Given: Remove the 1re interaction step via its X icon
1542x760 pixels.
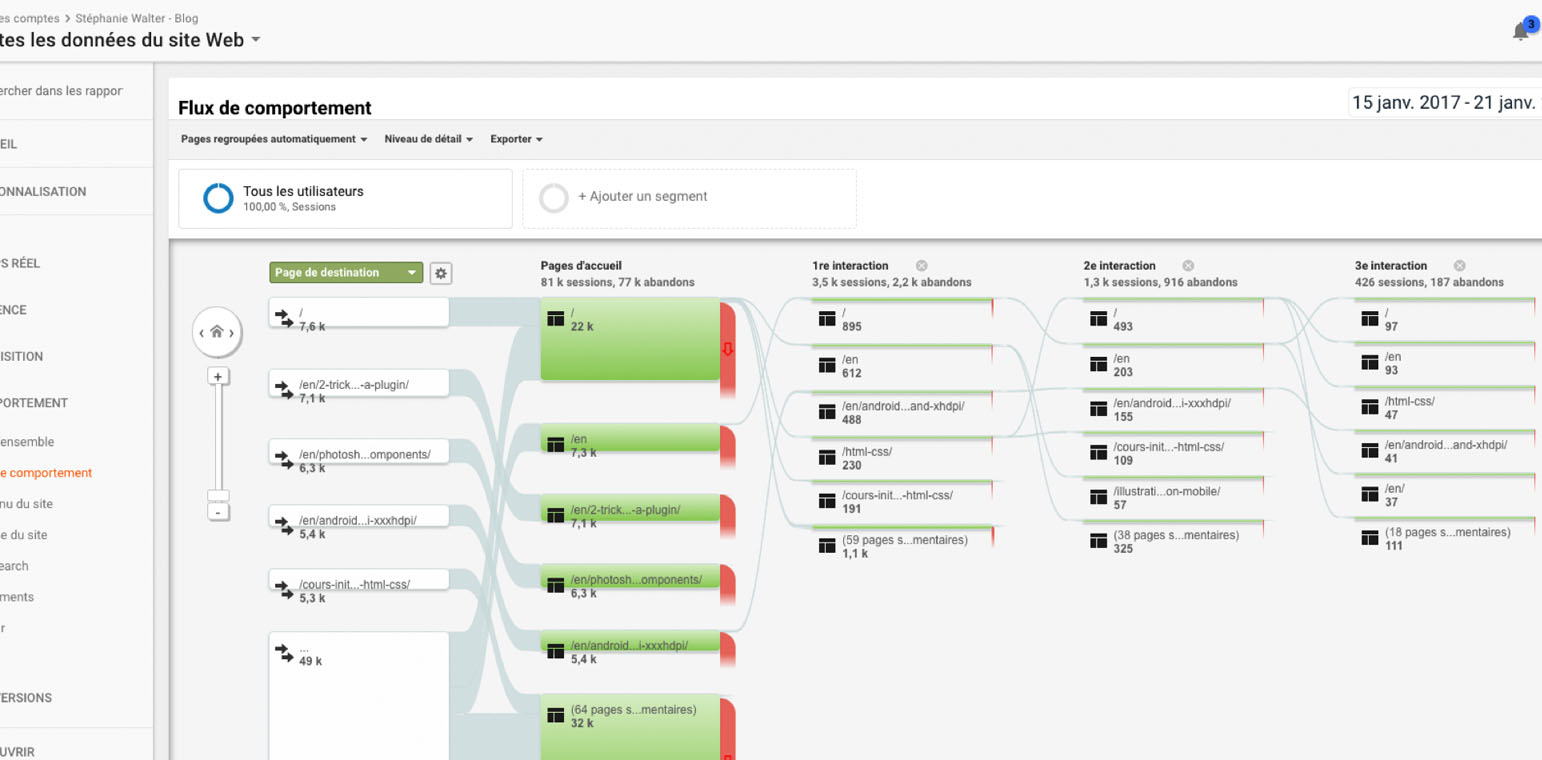Looking at the screenshot, I should tap(921, 265).
